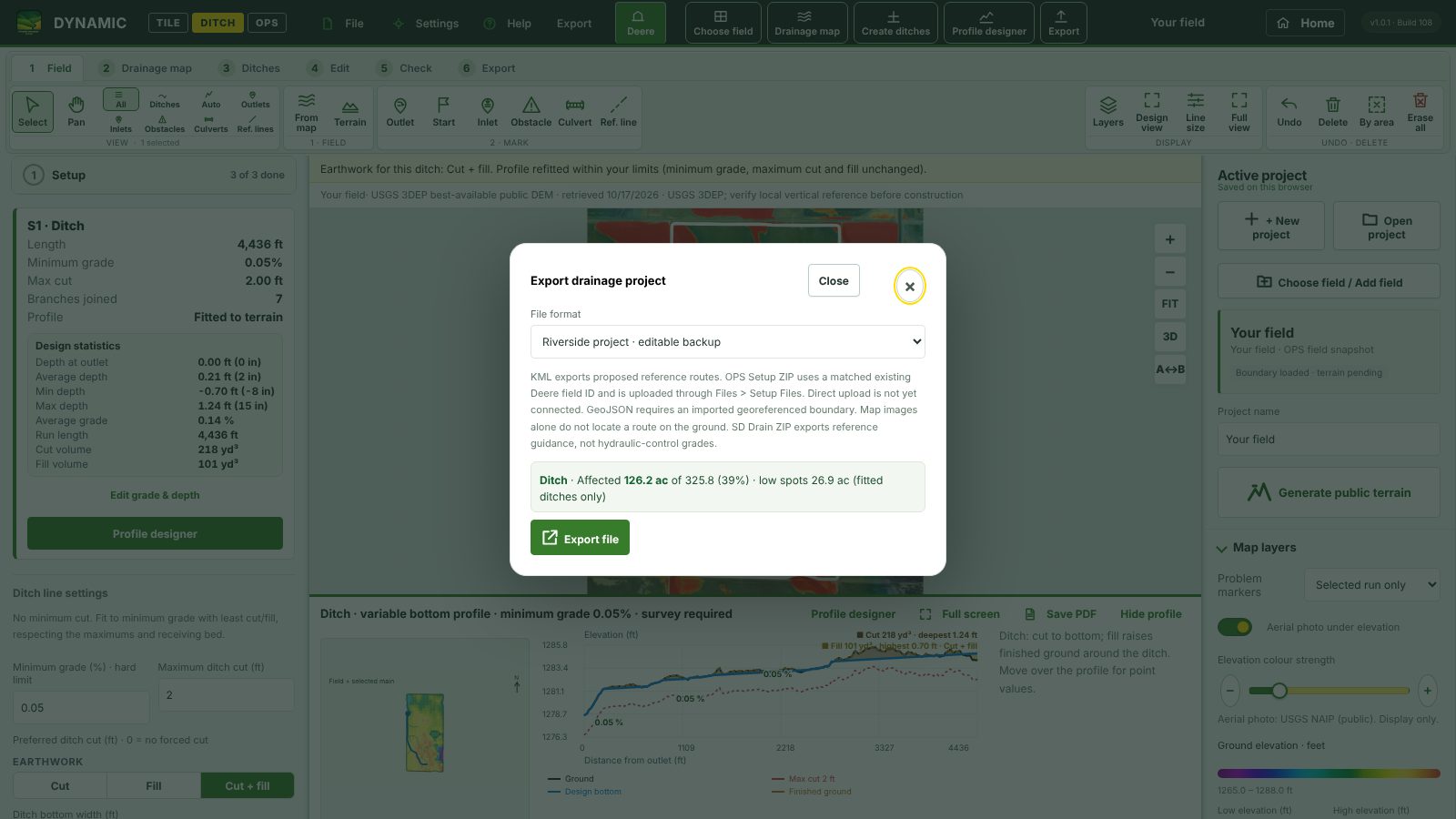Image resolution: width=1456 pixels, height=819 pixels.
Task: Mark an Outlet point
Action: pos(400,111)
